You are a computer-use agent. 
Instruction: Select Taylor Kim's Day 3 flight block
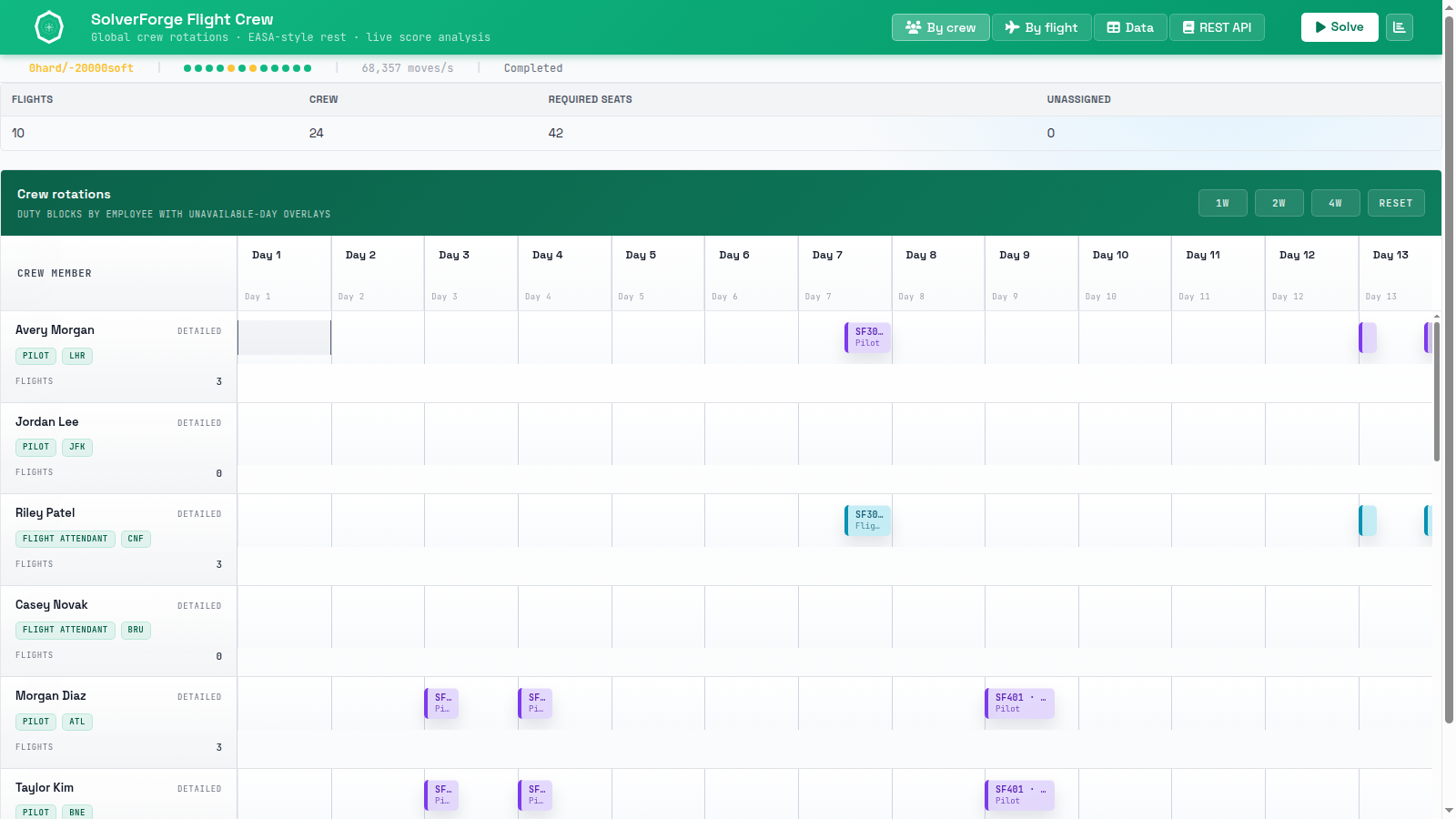[x=441, y=795]
